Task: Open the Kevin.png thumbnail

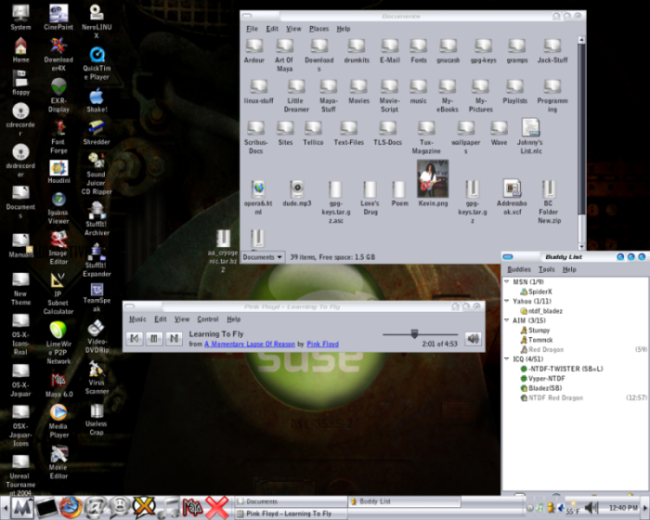Action: pyautogui.click(x=433, y=179)
